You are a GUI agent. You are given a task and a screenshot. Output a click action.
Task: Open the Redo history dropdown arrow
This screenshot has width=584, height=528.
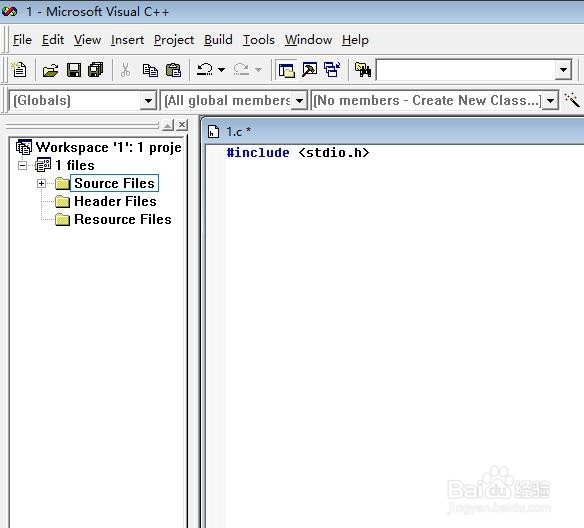point(258,70)
